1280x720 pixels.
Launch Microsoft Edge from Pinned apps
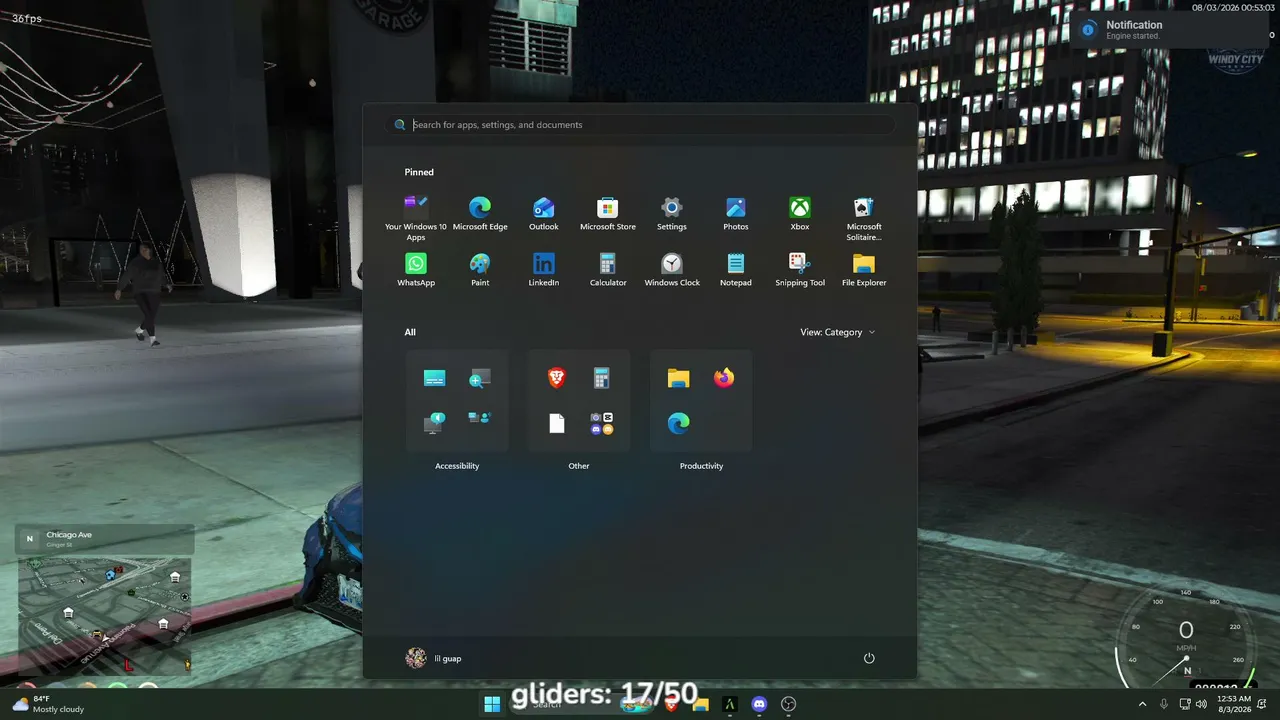coord(480,215)
